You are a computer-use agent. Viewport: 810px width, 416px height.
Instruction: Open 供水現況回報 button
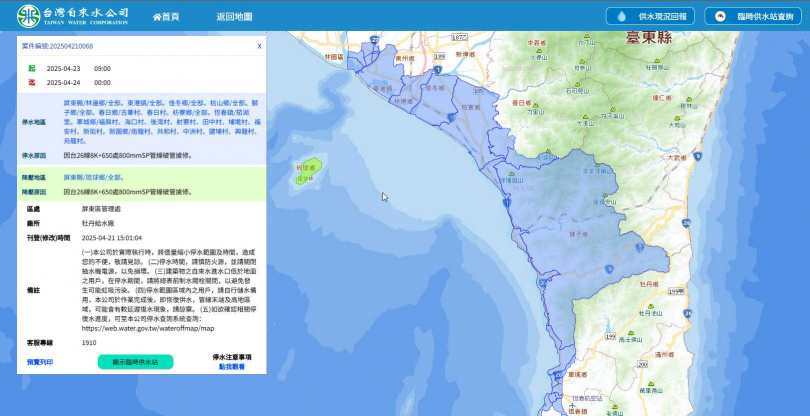point(650,16)
